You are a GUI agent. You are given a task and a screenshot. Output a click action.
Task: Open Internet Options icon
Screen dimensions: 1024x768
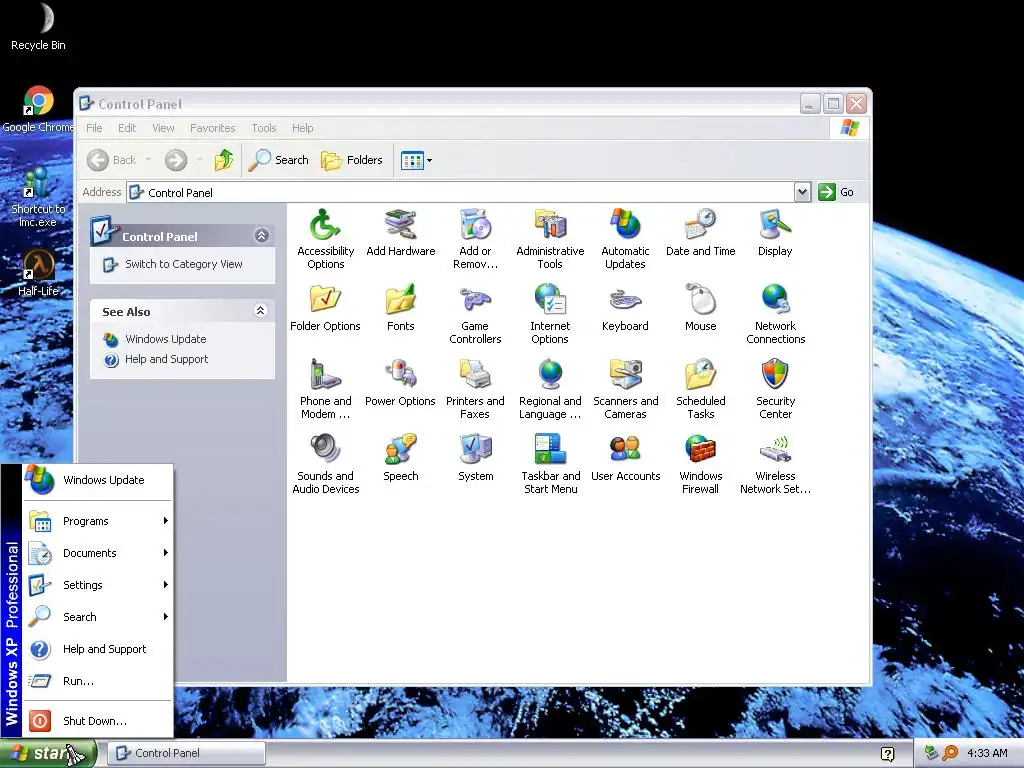click(550, 315)
